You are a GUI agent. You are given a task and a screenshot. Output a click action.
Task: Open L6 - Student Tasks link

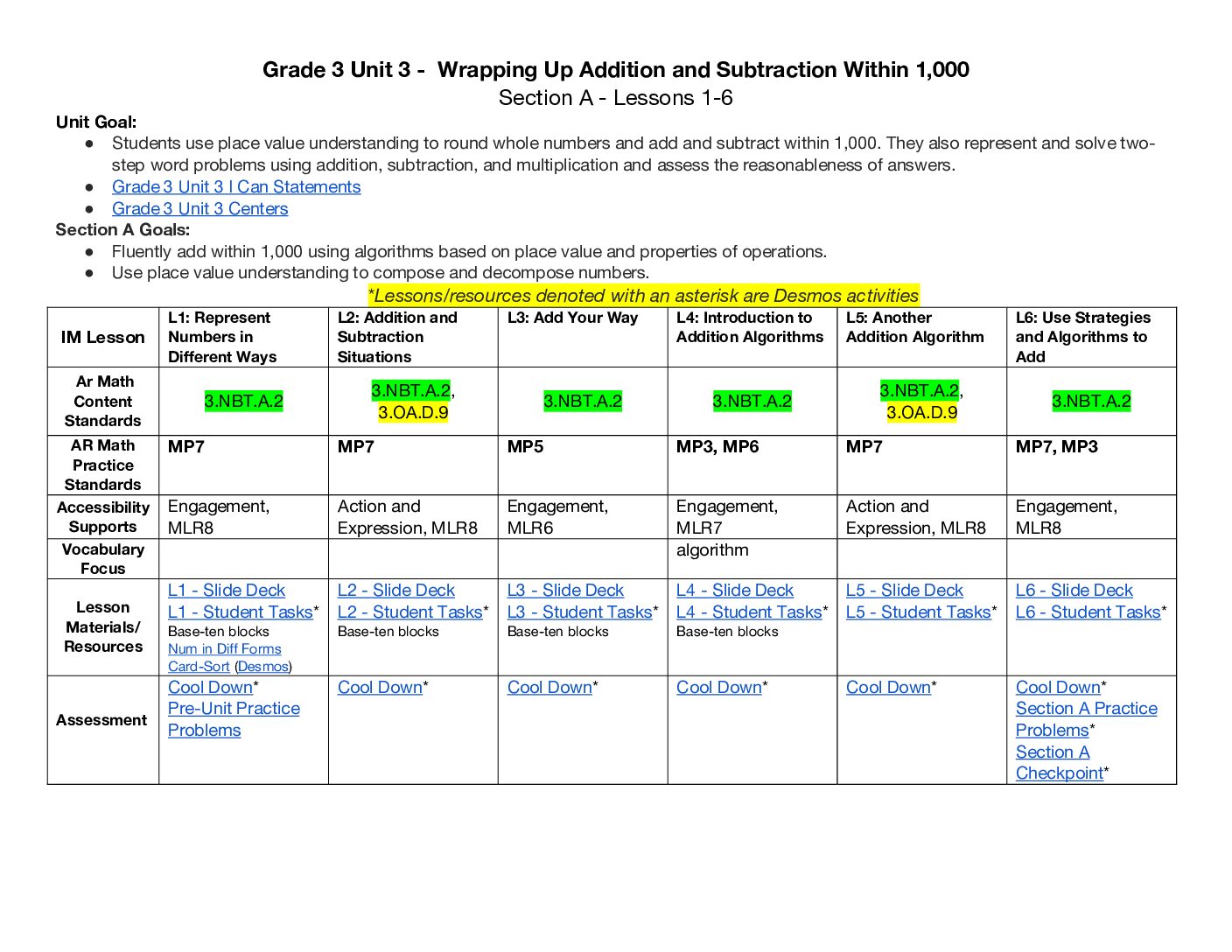tap(1088, 612)
